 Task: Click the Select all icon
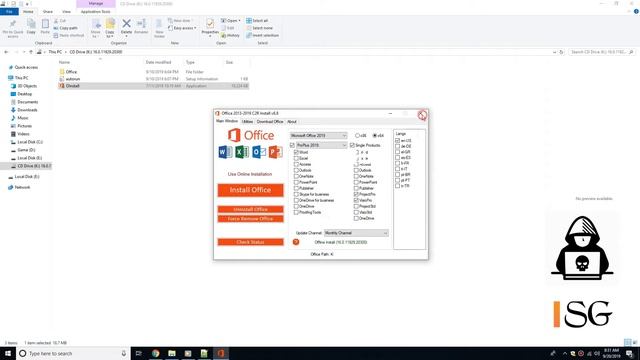click(249, 20)
